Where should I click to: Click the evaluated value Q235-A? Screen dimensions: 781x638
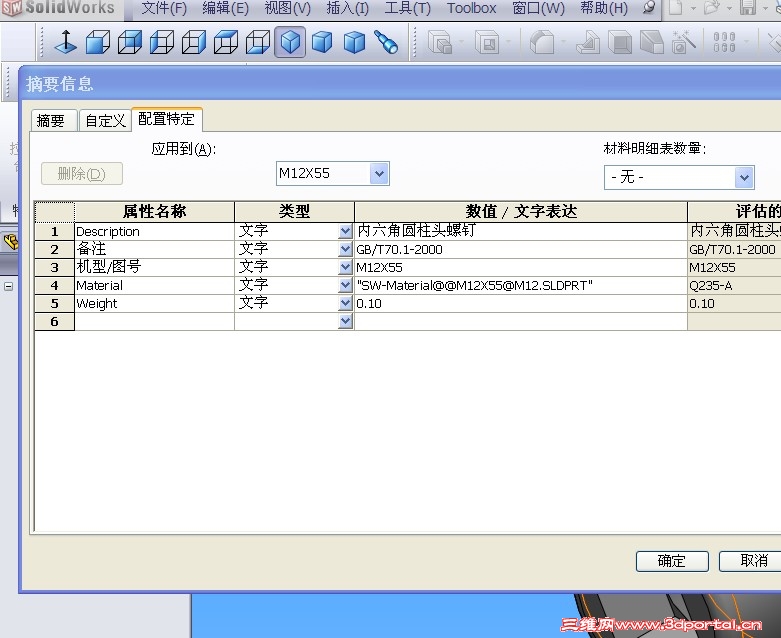tap(734, 285)
